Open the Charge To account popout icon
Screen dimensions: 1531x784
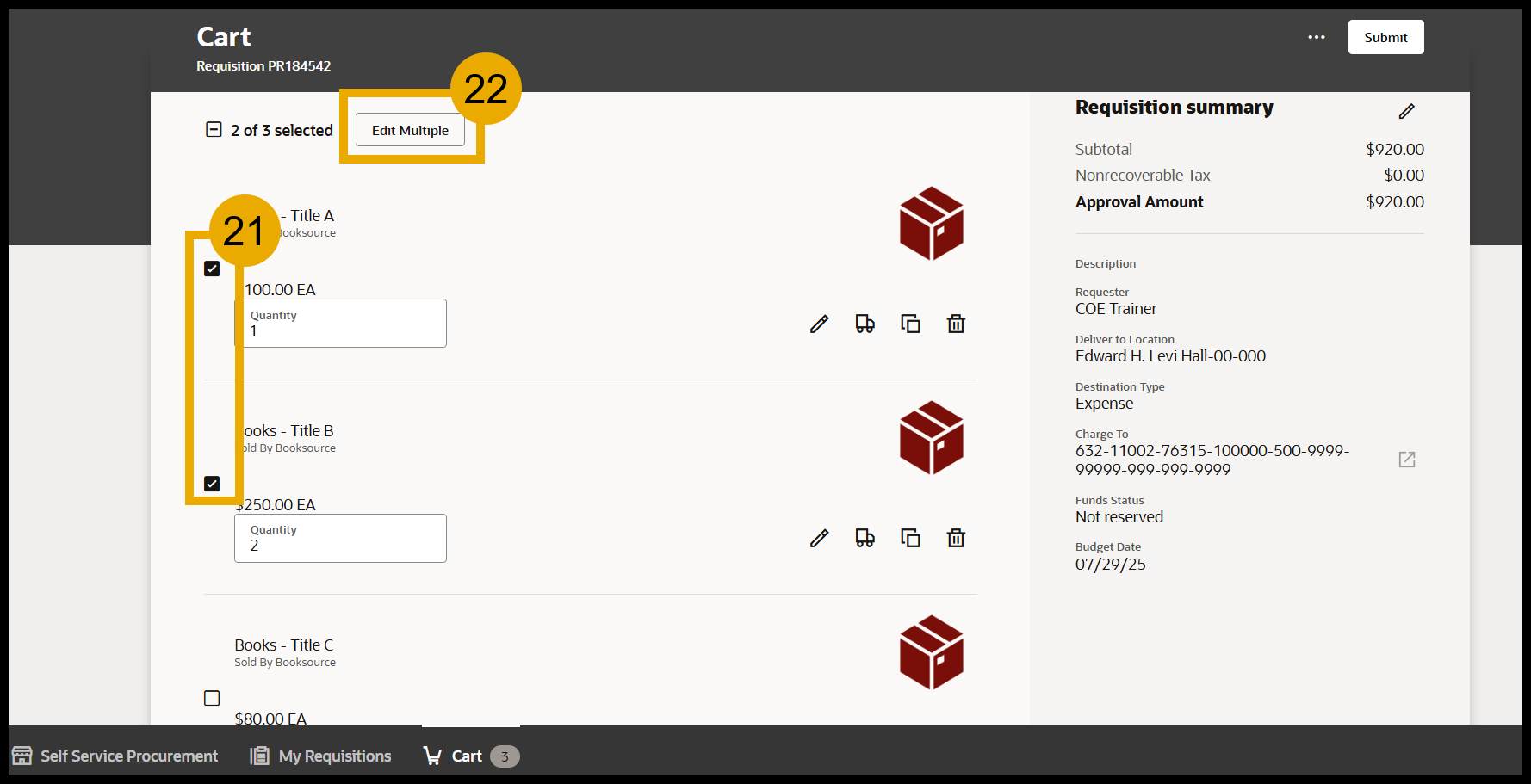(1407, 460)
